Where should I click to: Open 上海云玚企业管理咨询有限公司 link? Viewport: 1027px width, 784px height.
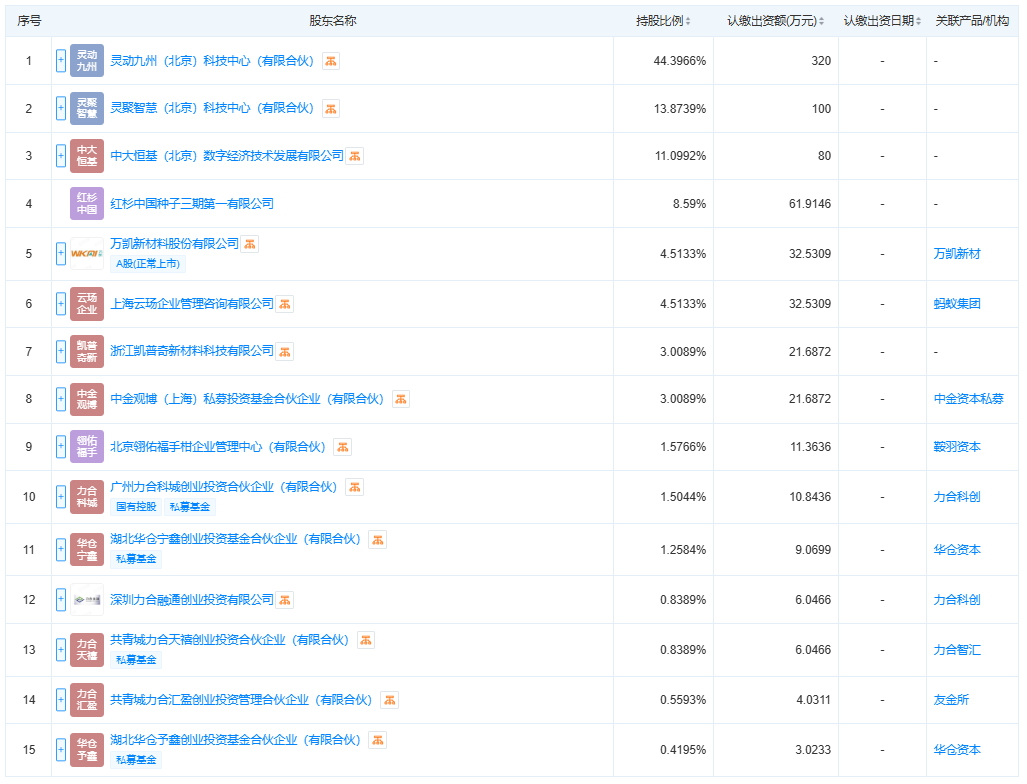(x=192, y=304)
